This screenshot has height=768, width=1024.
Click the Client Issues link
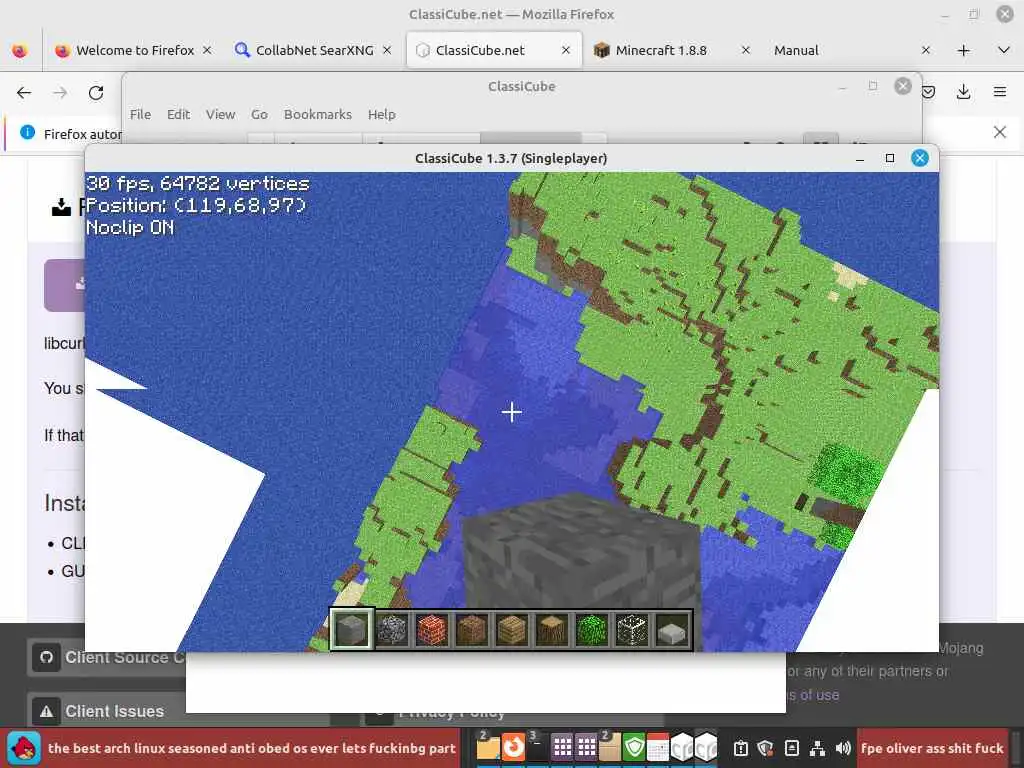pos(114,711)
